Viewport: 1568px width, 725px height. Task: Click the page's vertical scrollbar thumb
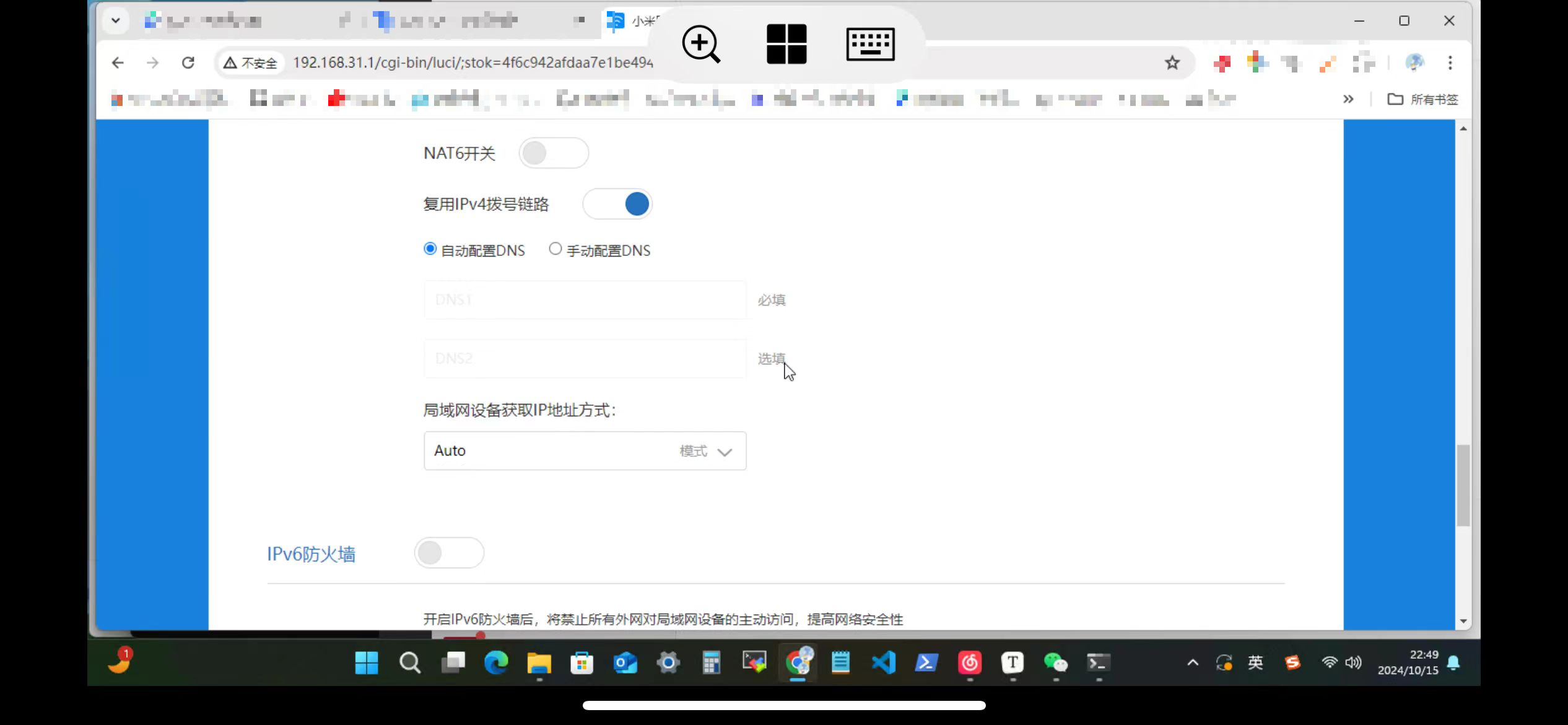click(1463, 485)
